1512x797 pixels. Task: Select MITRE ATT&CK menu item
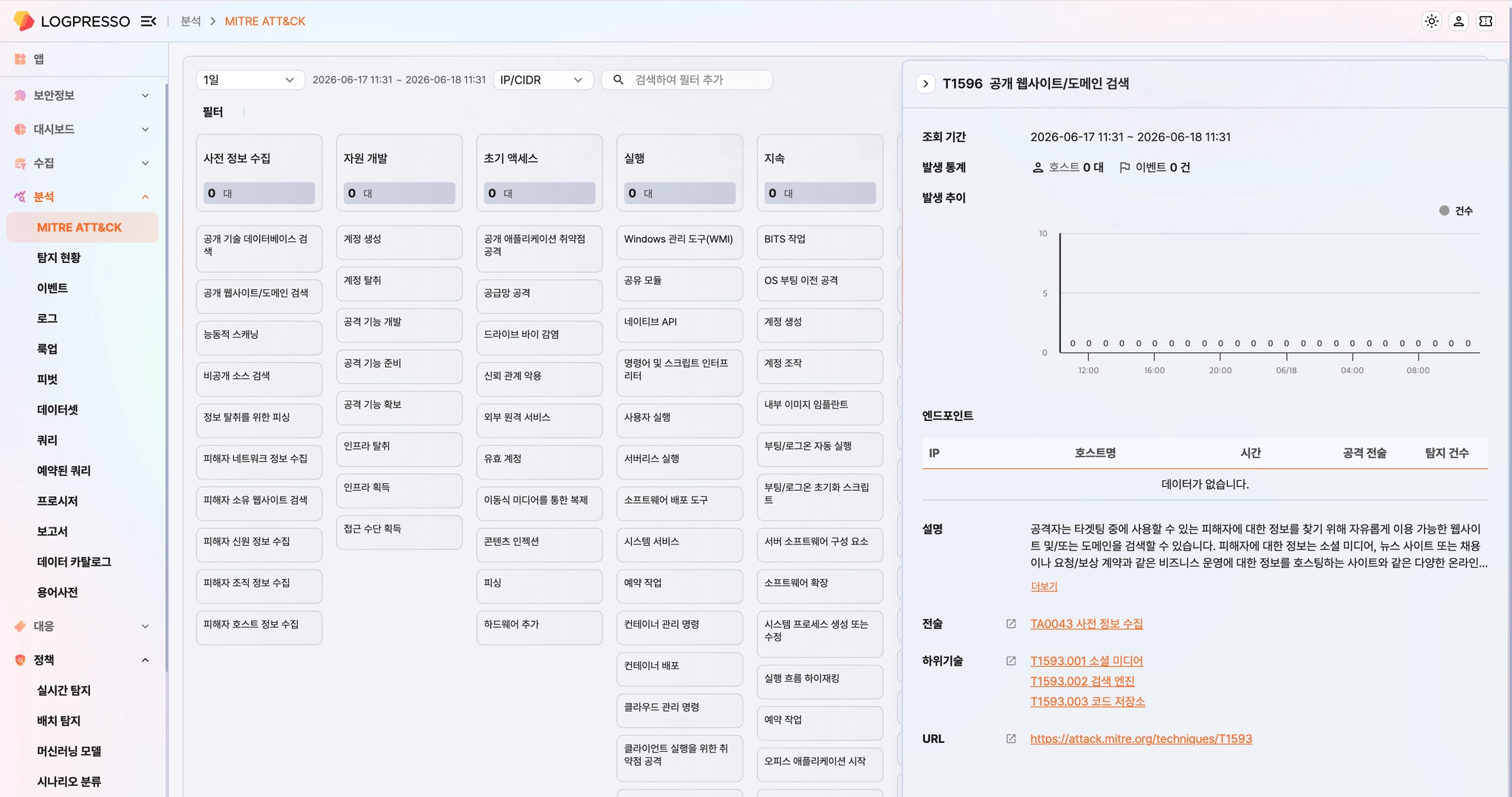[83, 228]
